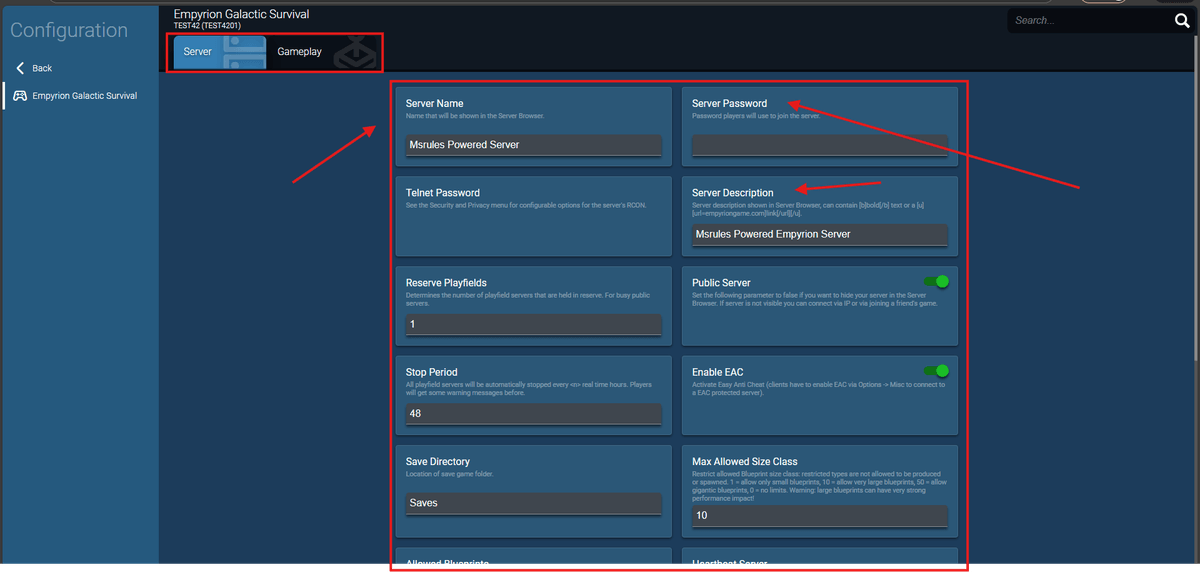Click the Empyrion Galactic Survival header title
Image resolution: width=1200 pixels, height=572 pixels.
[241, 14]
